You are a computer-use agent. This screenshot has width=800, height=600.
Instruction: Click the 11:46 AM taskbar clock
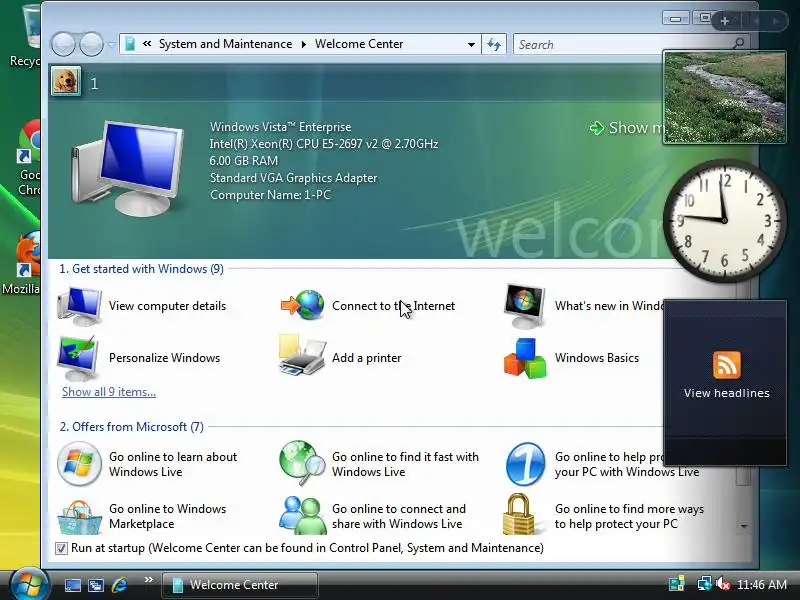tap(762, 585)
